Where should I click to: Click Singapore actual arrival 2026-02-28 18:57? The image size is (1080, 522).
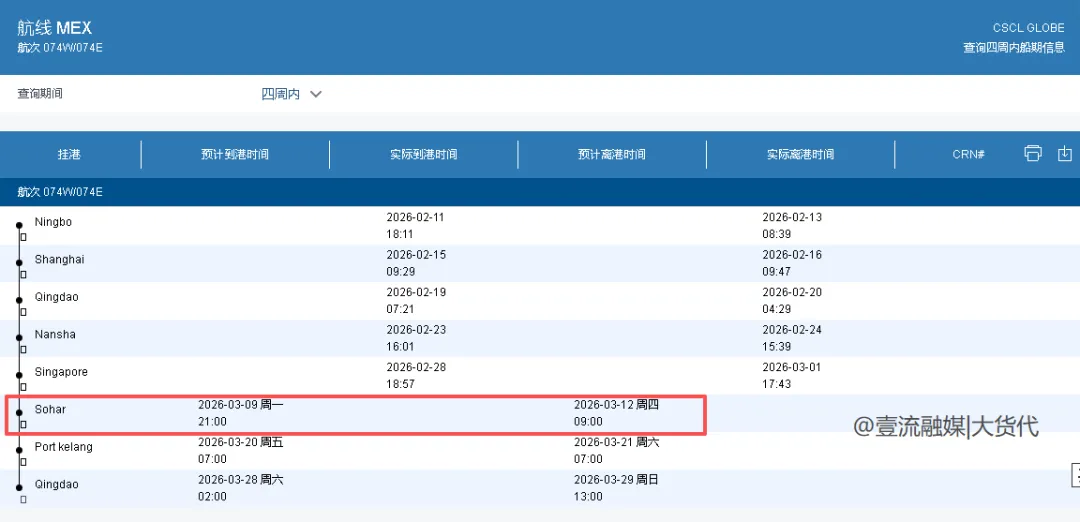416,375
